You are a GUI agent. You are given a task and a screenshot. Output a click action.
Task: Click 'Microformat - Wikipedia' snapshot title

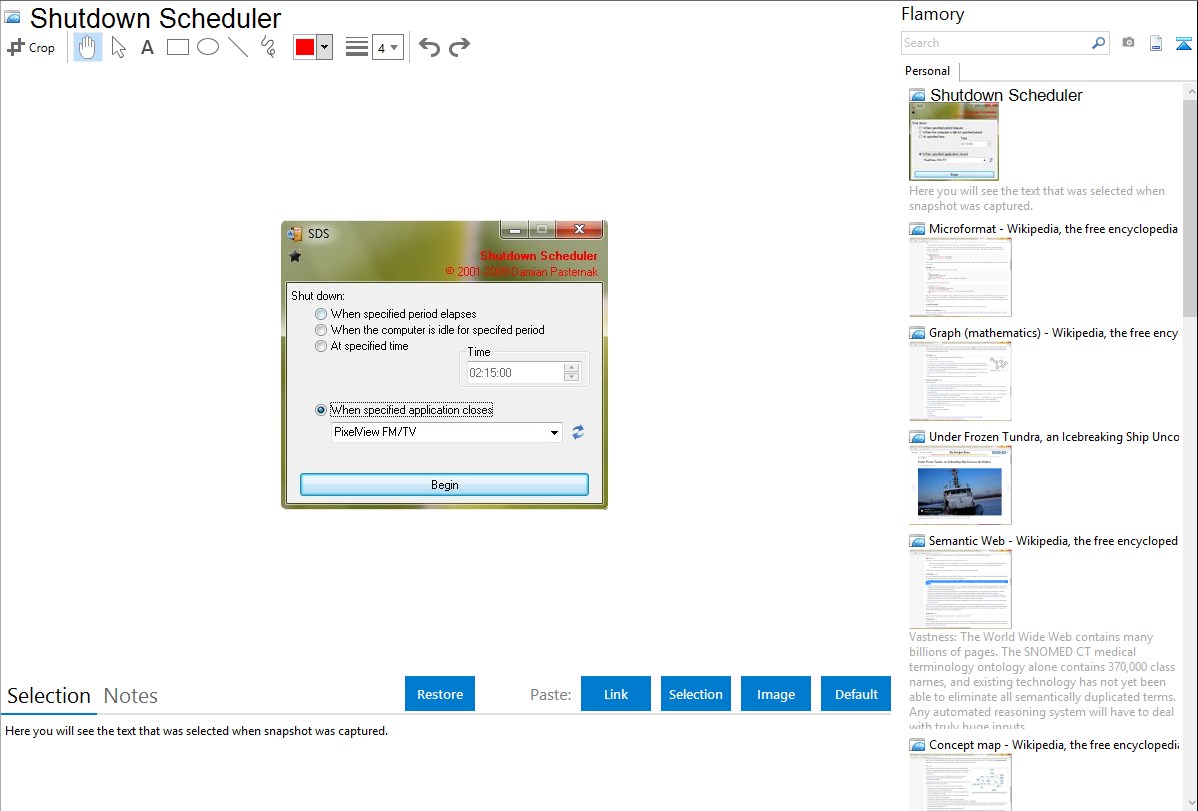point(1053,229)
